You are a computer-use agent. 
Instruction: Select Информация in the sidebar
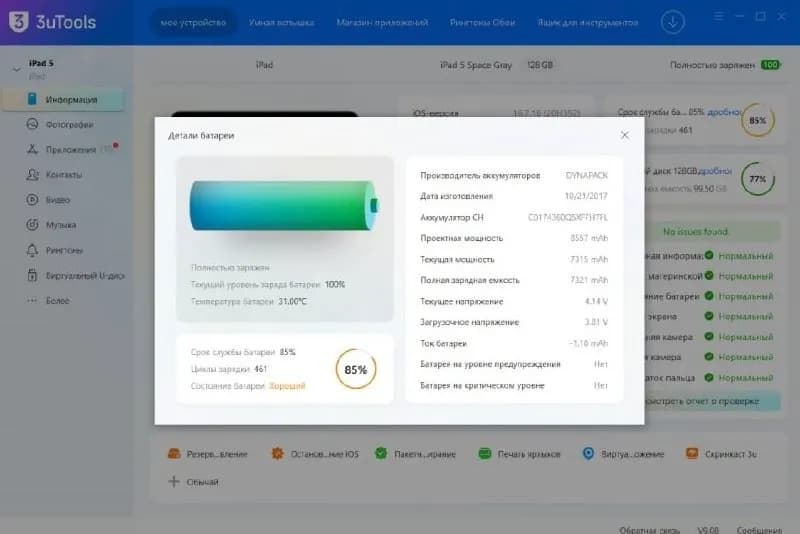point(63,99)
